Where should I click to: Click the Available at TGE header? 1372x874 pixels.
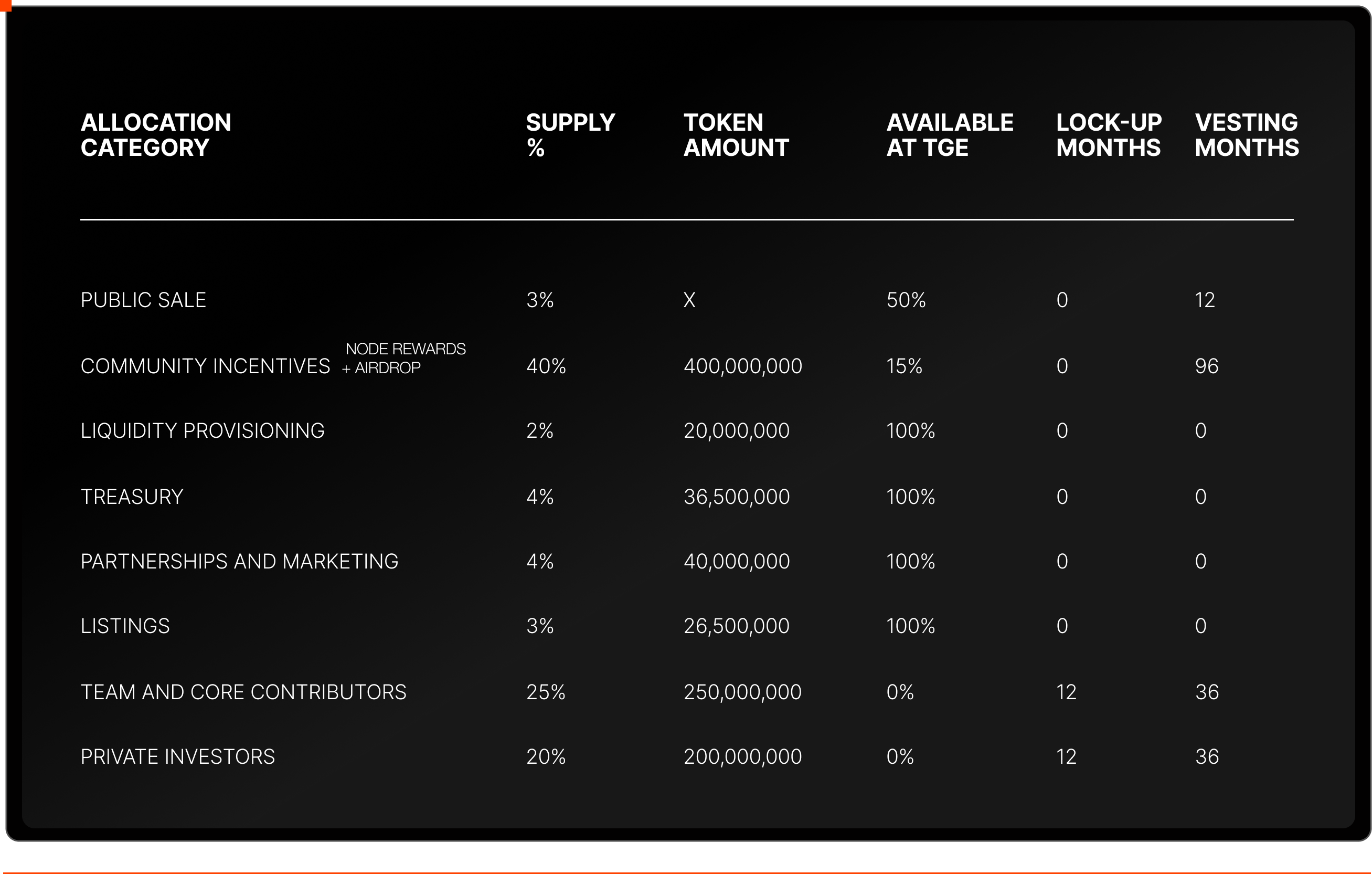[x=949, y=135]
